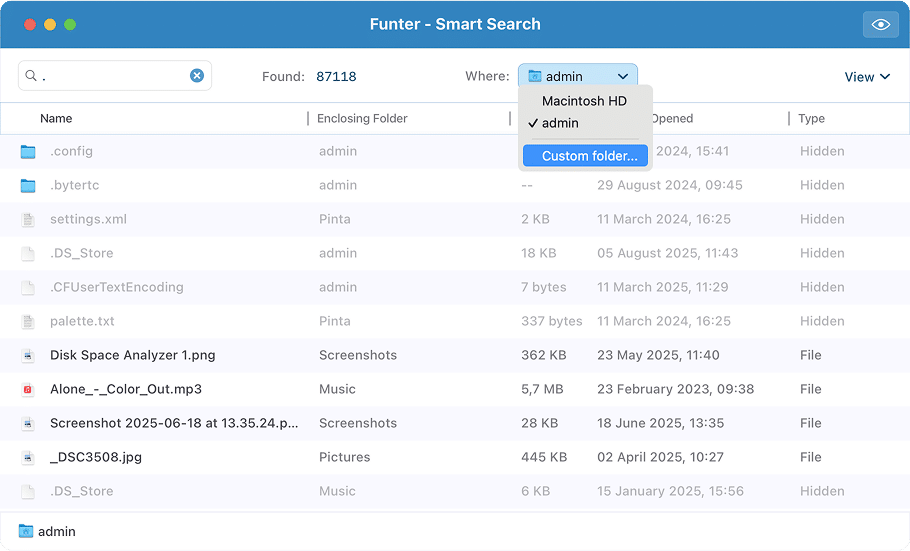Viewport: 910px width, 551px height.
Task: Click the date 23 February 2023, 09:38
Action: (x=676, y=389)
